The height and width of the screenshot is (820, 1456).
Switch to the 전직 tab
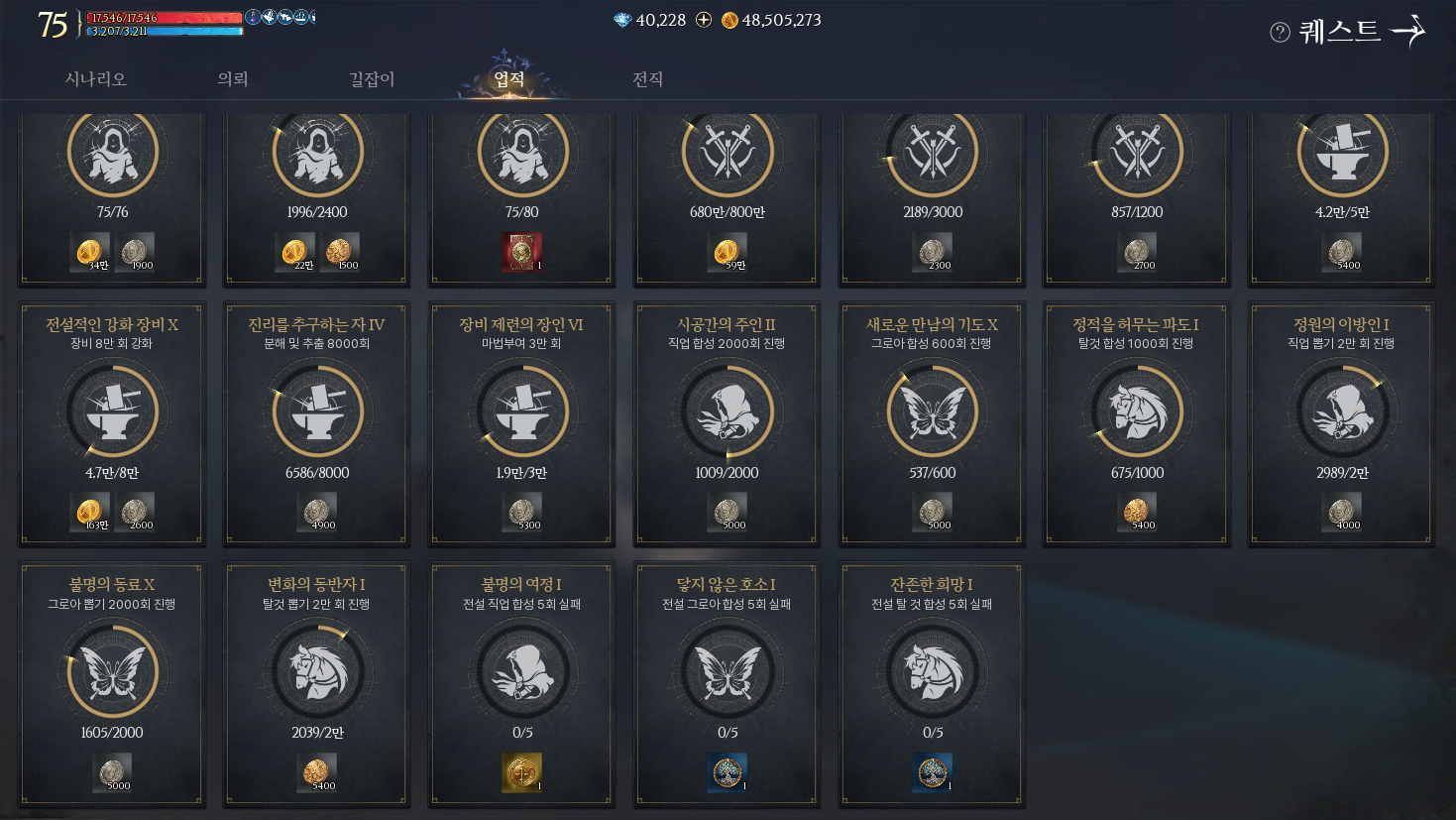(x=647, y=79)
